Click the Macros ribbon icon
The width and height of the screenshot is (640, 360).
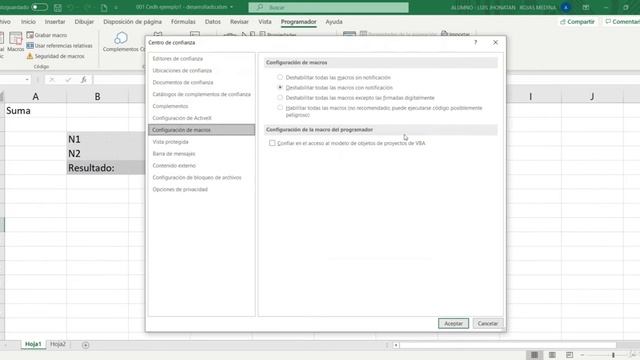16,42
